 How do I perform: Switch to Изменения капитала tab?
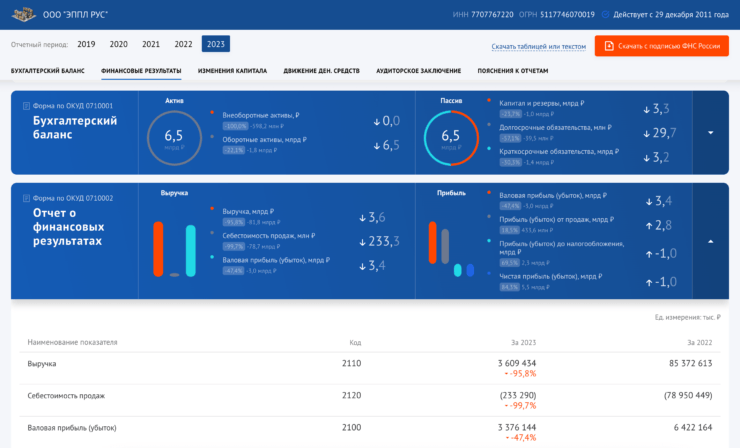click(232, 71)
